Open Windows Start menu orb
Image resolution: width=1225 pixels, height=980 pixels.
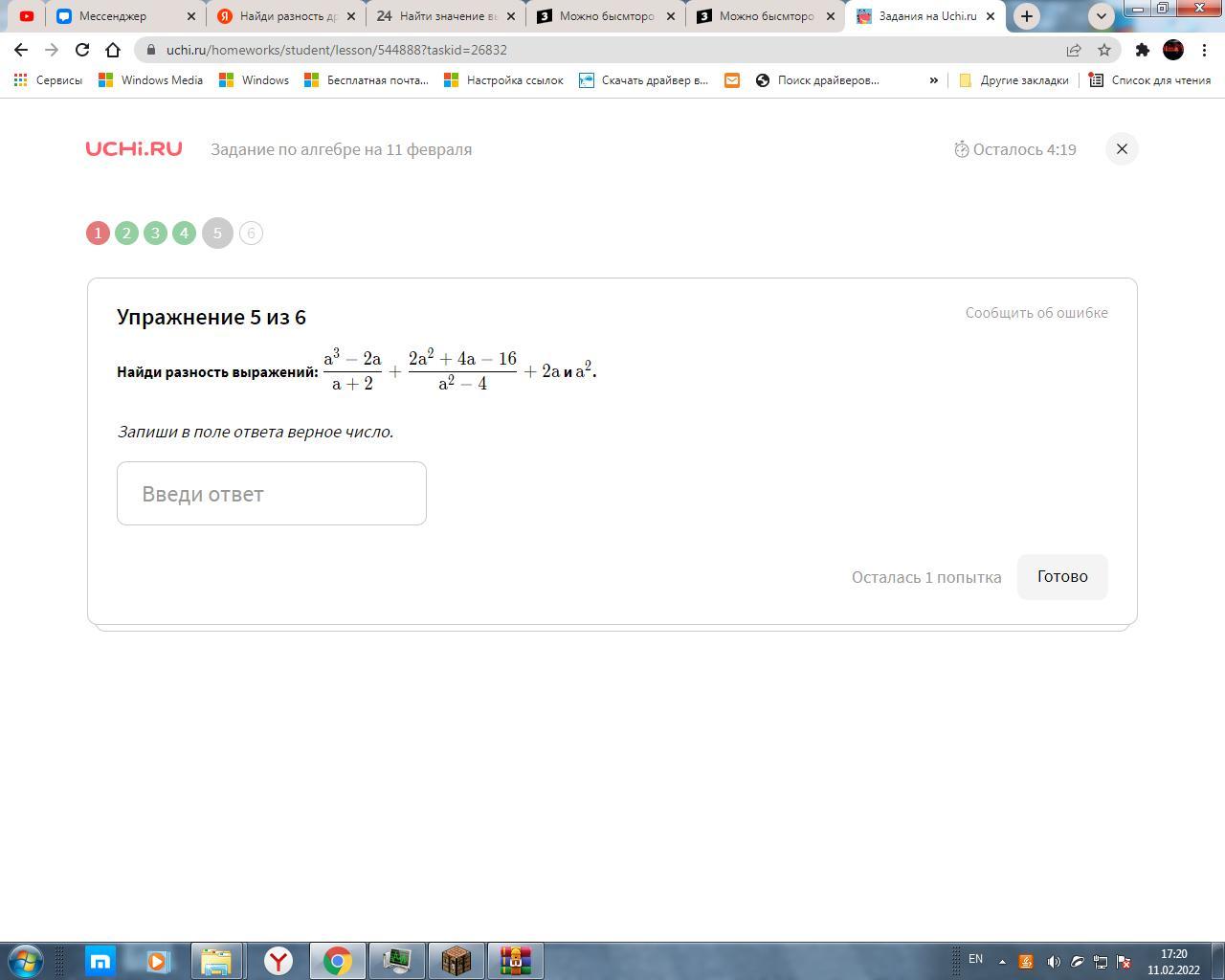(26, 960)
